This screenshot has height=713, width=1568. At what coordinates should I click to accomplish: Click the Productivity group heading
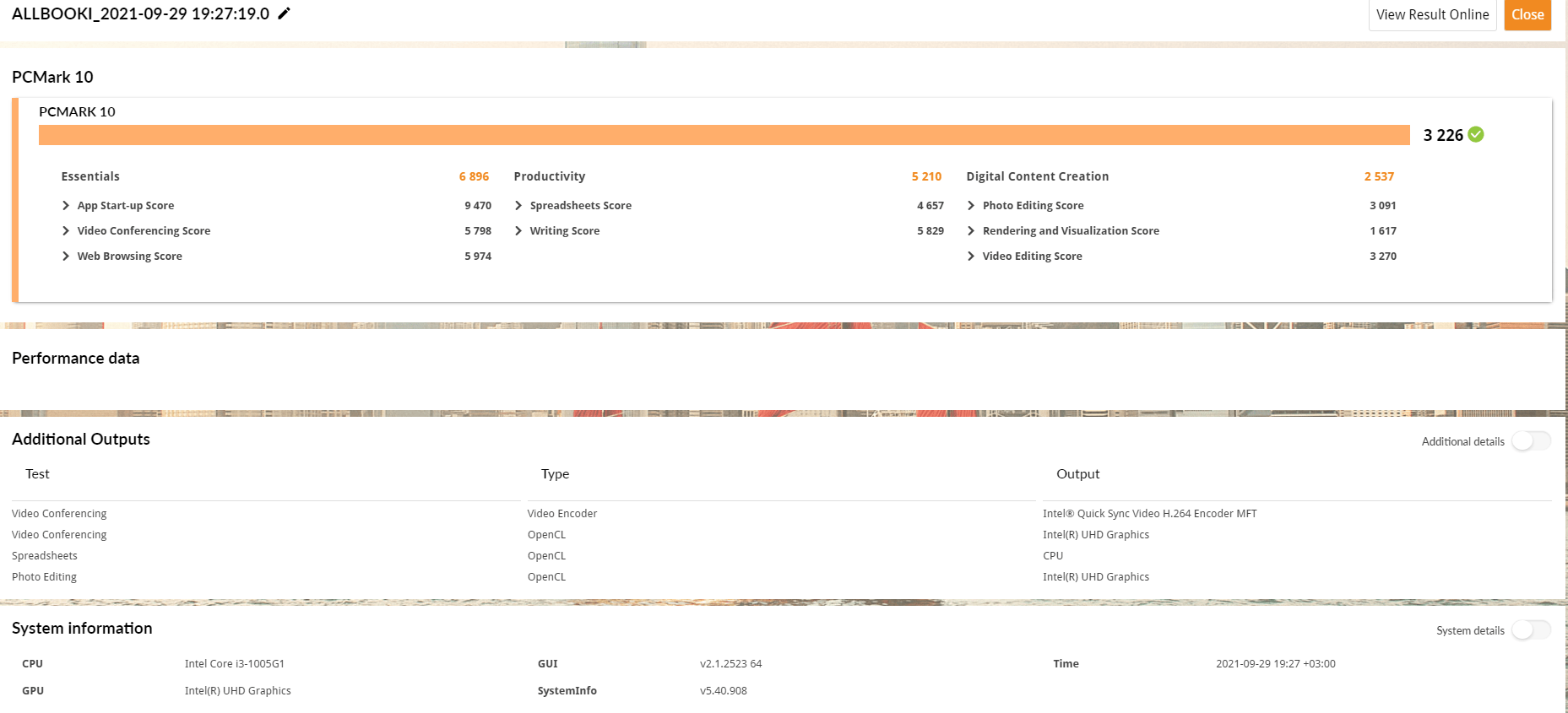point(549,176)
